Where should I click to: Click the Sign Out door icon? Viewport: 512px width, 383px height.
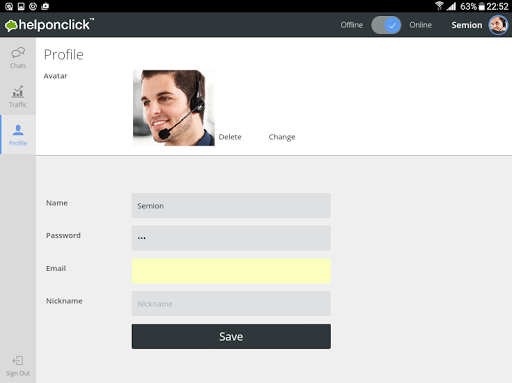[18, 361]
